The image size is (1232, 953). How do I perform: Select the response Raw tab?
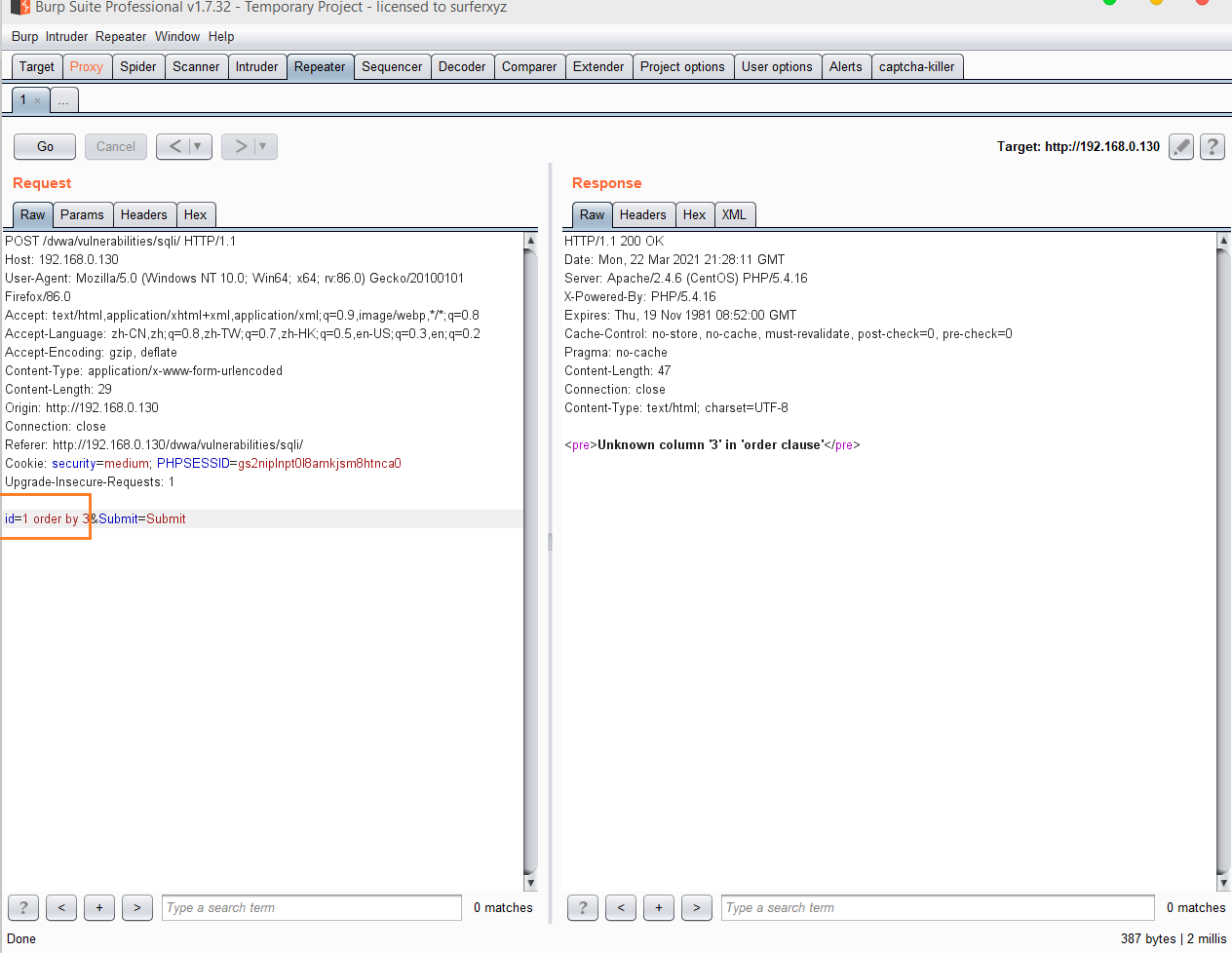click(592, 214)
